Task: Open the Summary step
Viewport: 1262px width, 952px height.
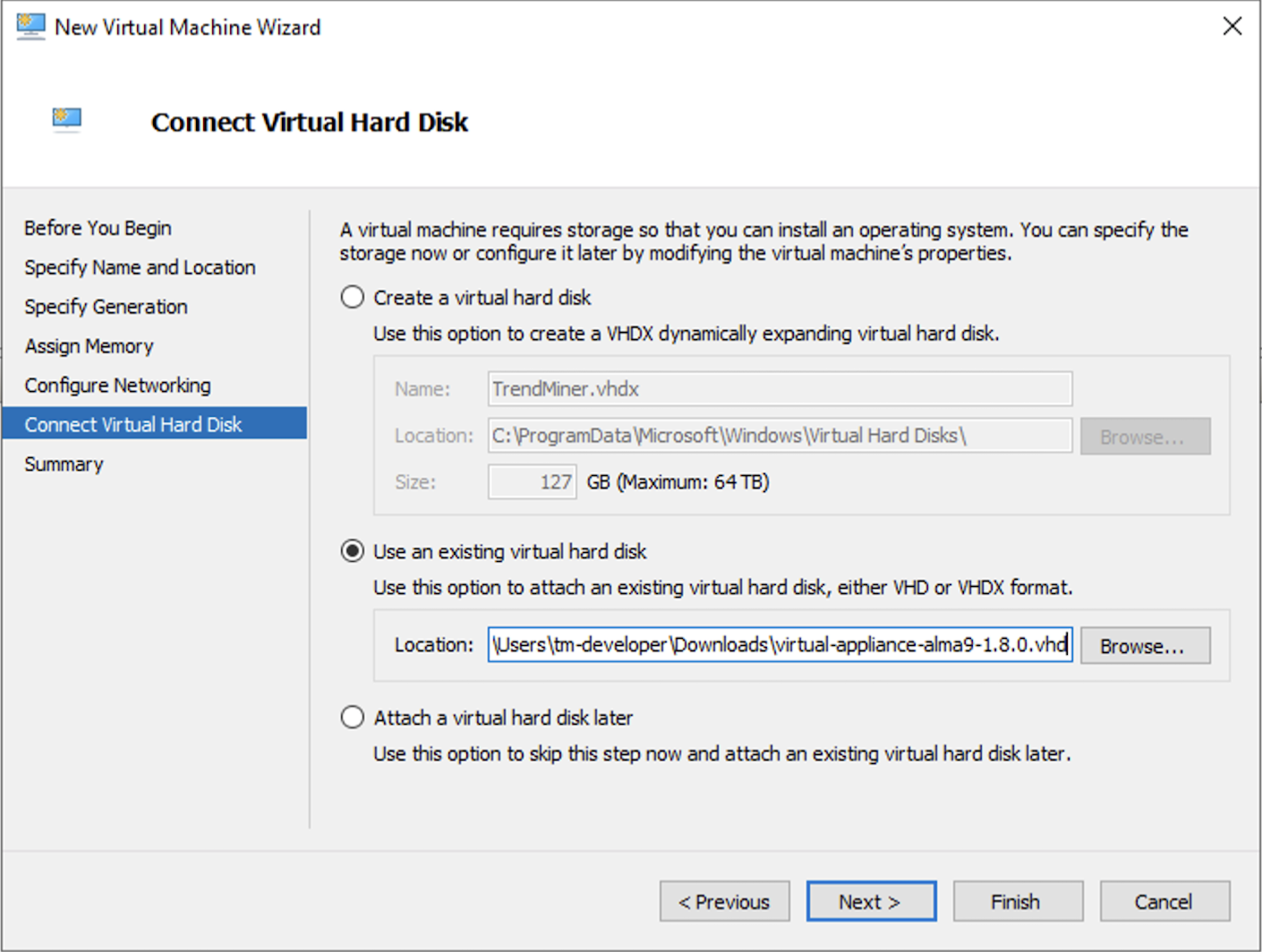Action: 63,463
